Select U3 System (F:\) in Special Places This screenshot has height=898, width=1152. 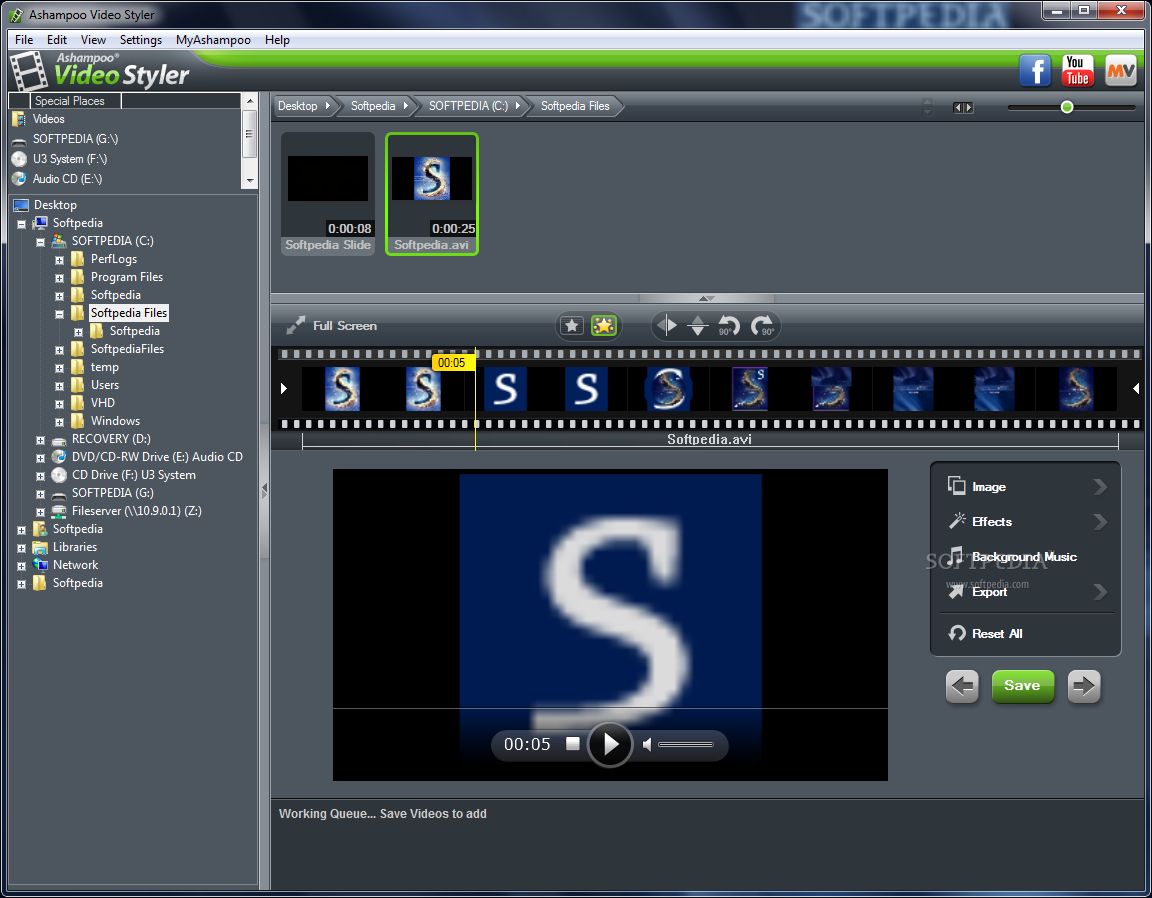[x=70, y=159]
